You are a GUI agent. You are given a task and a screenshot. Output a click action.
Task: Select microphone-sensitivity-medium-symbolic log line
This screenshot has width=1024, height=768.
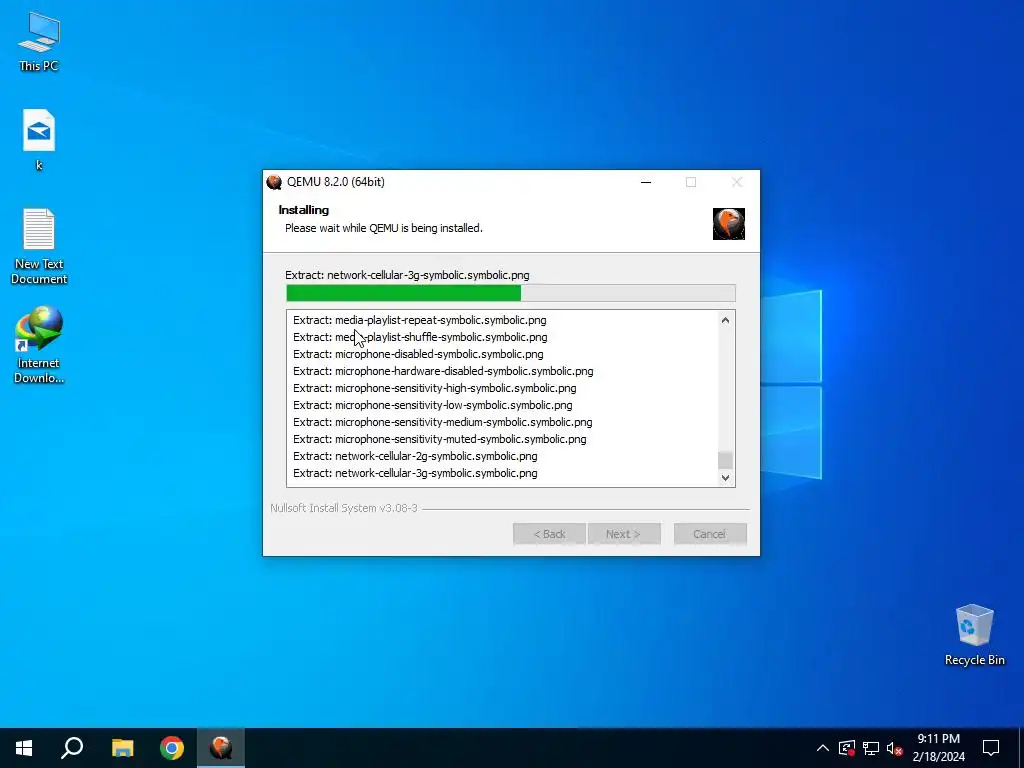pyautogui.click(x=443, y=422)
